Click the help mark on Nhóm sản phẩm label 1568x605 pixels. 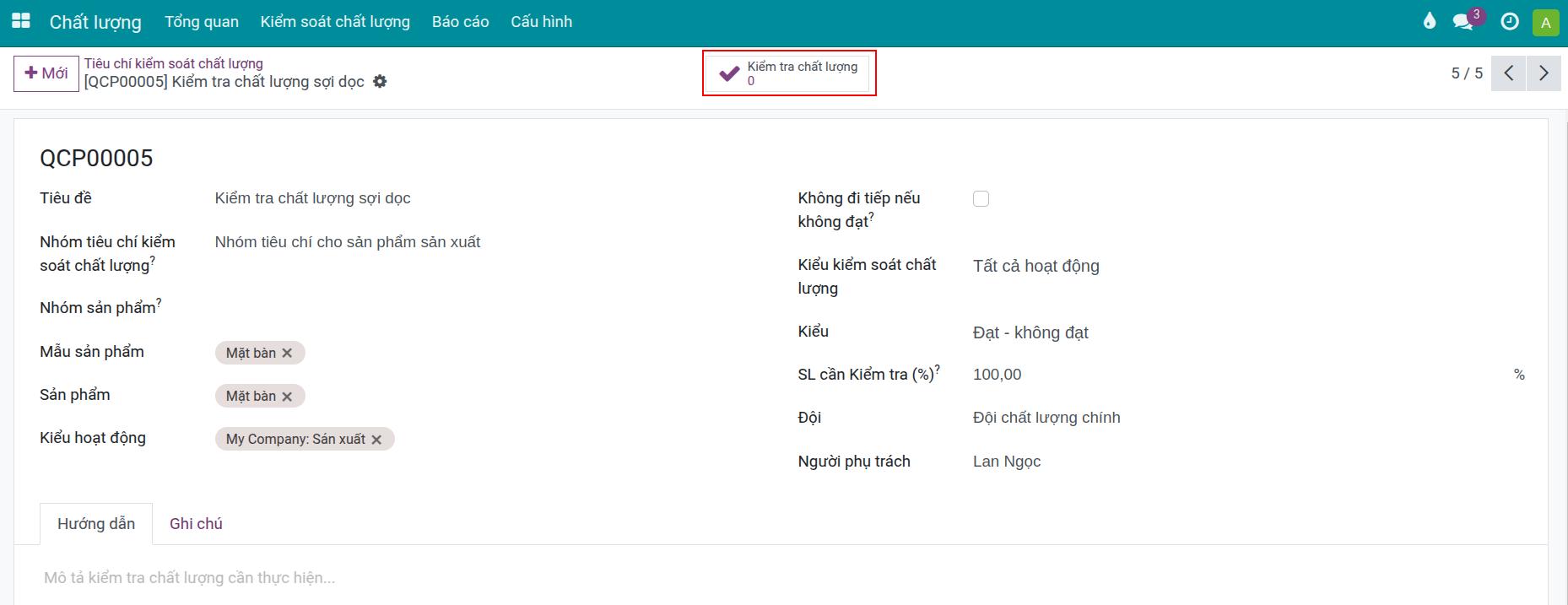pos(159,302)
